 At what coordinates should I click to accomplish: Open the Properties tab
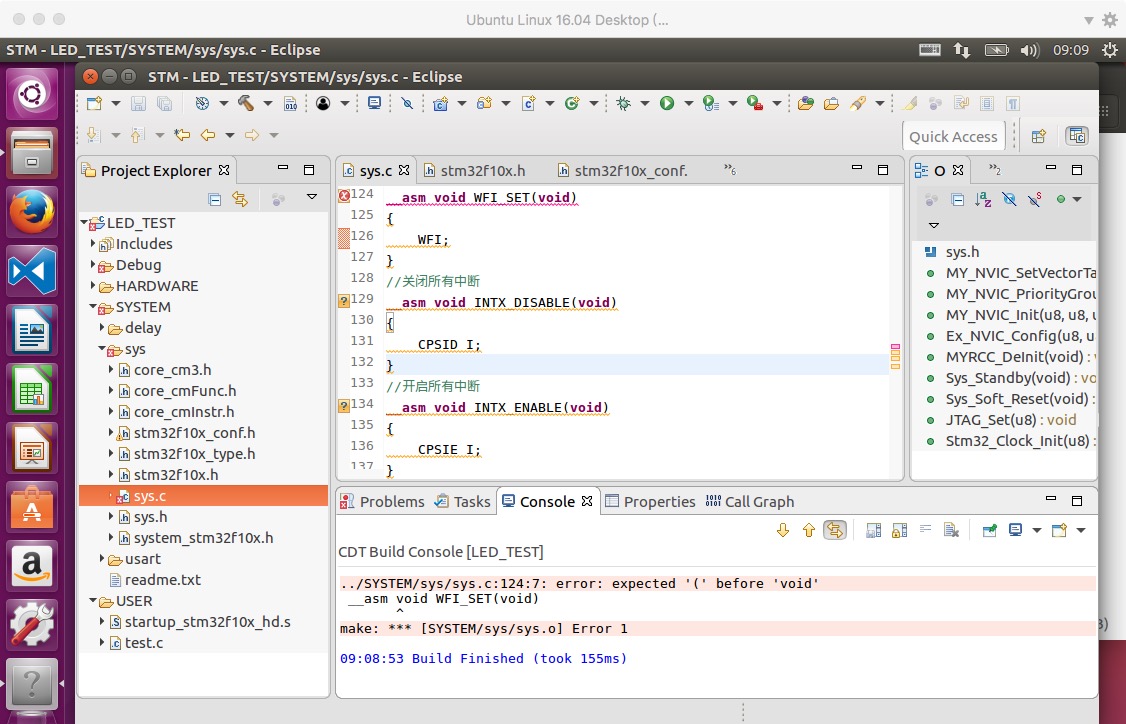click(651, 501)
